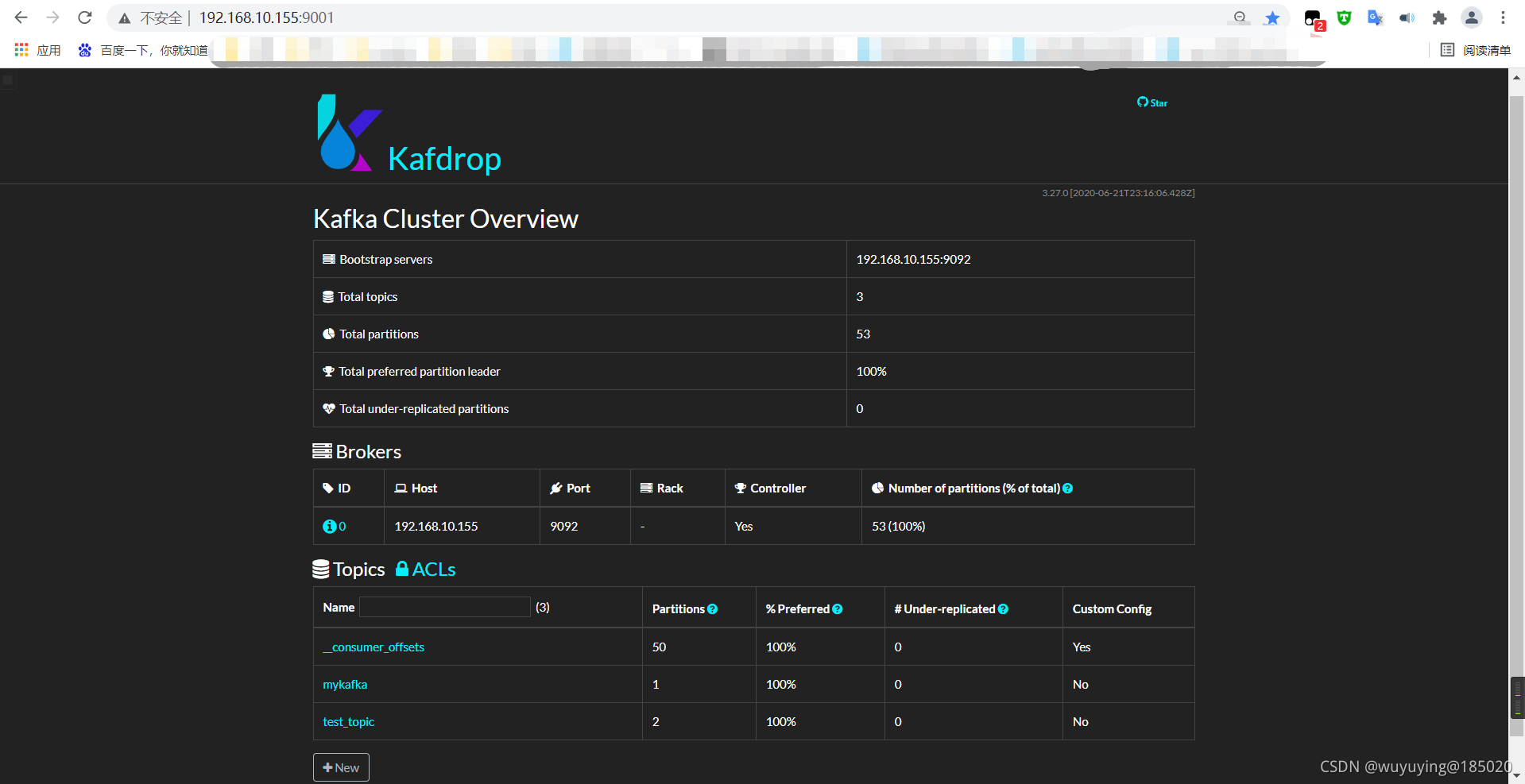The image size is (1525, 784).
Task: Open the Google Translate extension icon
Action: 1375,17
